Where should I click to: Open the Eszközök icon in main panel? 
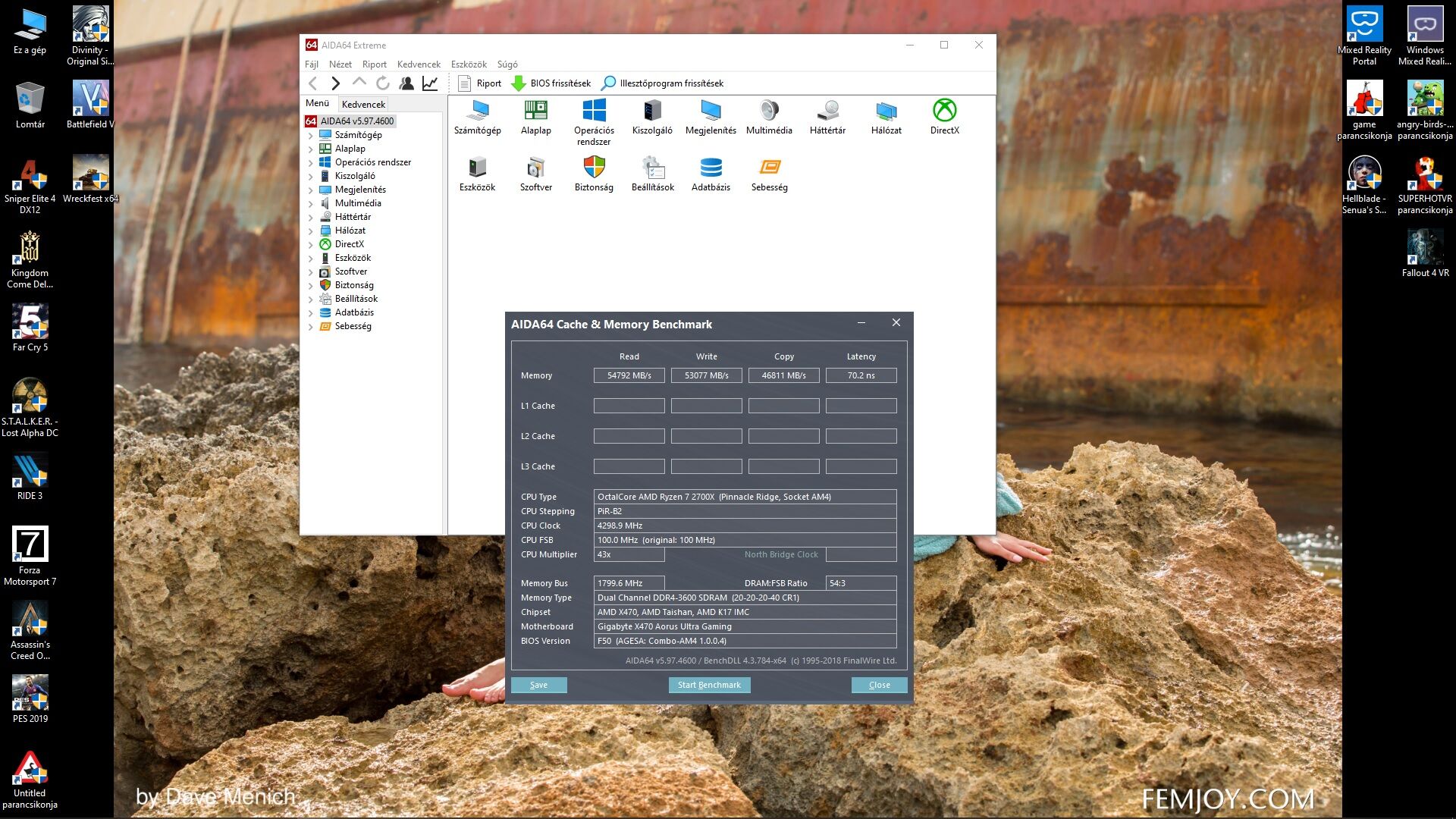pyautogui.click(x=477, y=174)
